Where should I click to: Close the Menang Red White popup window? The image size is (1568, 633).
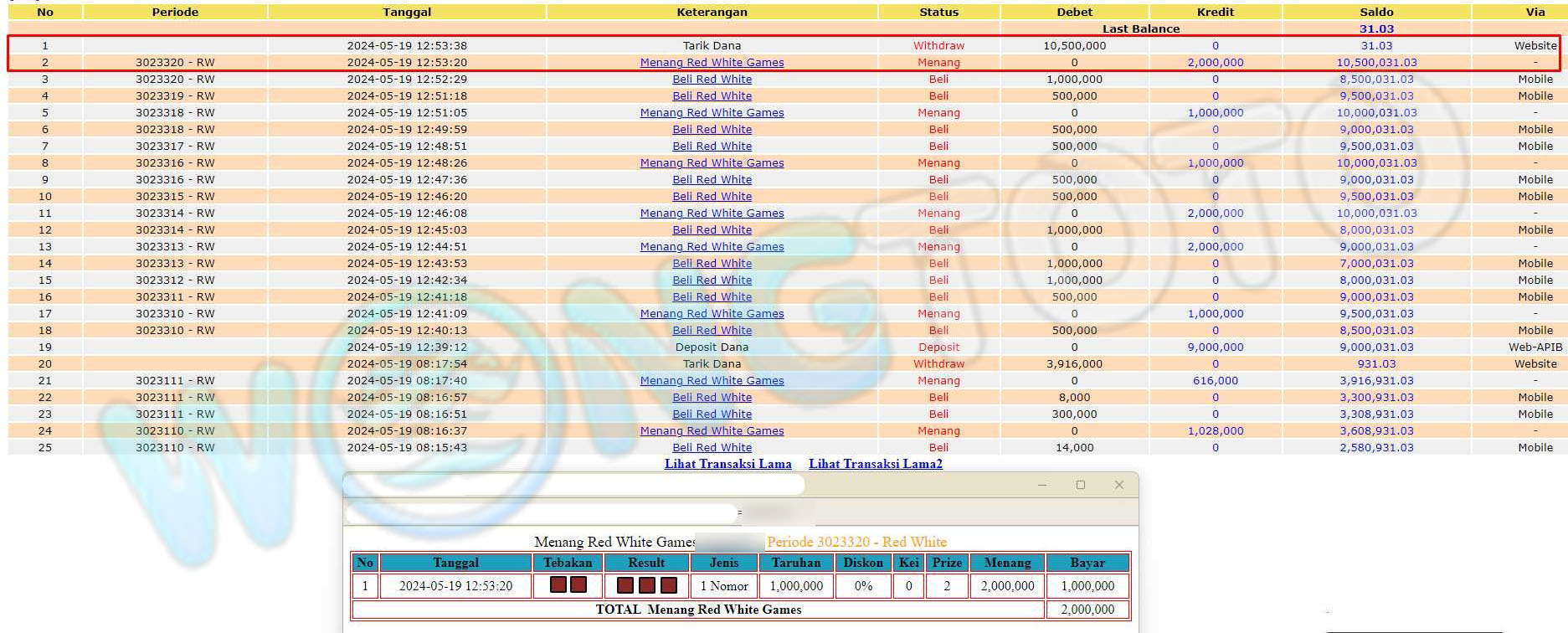[1118, 485]
